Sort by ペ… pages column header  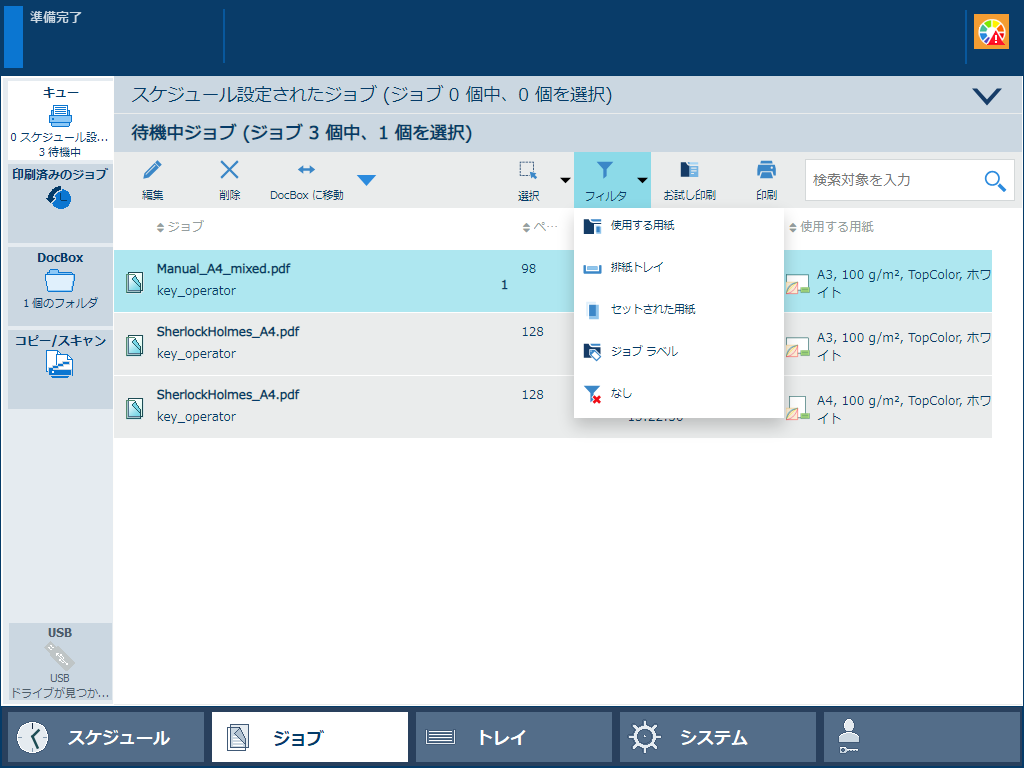(x=540, y=227)
